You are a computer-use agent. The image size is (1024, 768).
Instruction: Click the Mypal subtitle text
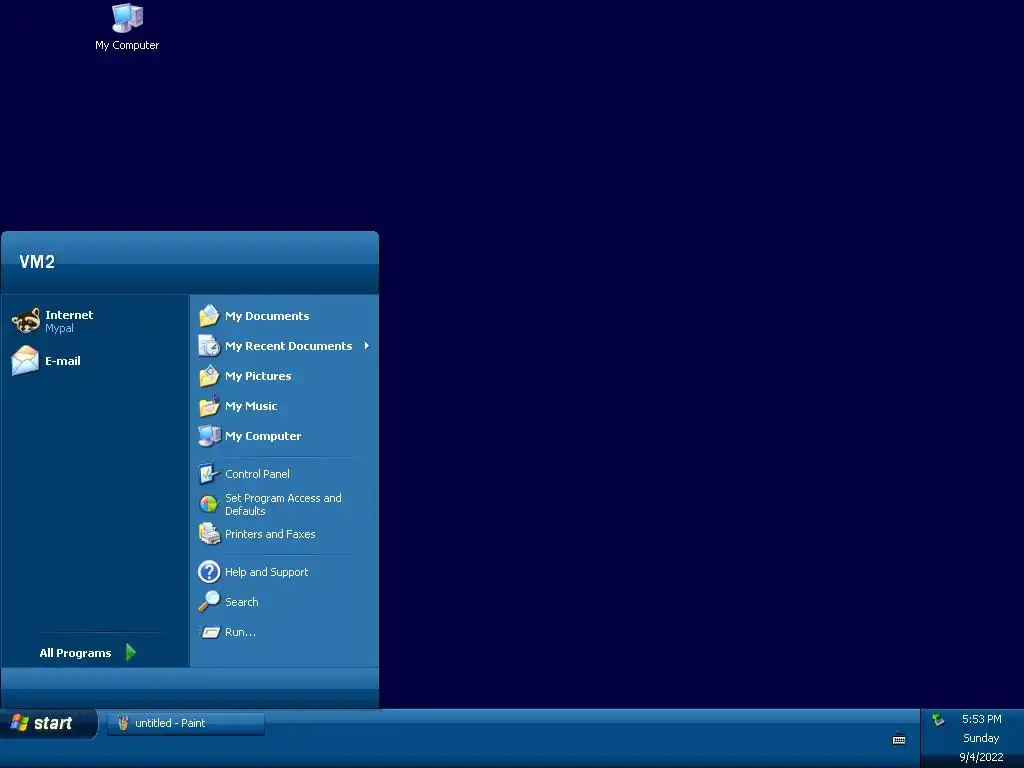(59, 328)
